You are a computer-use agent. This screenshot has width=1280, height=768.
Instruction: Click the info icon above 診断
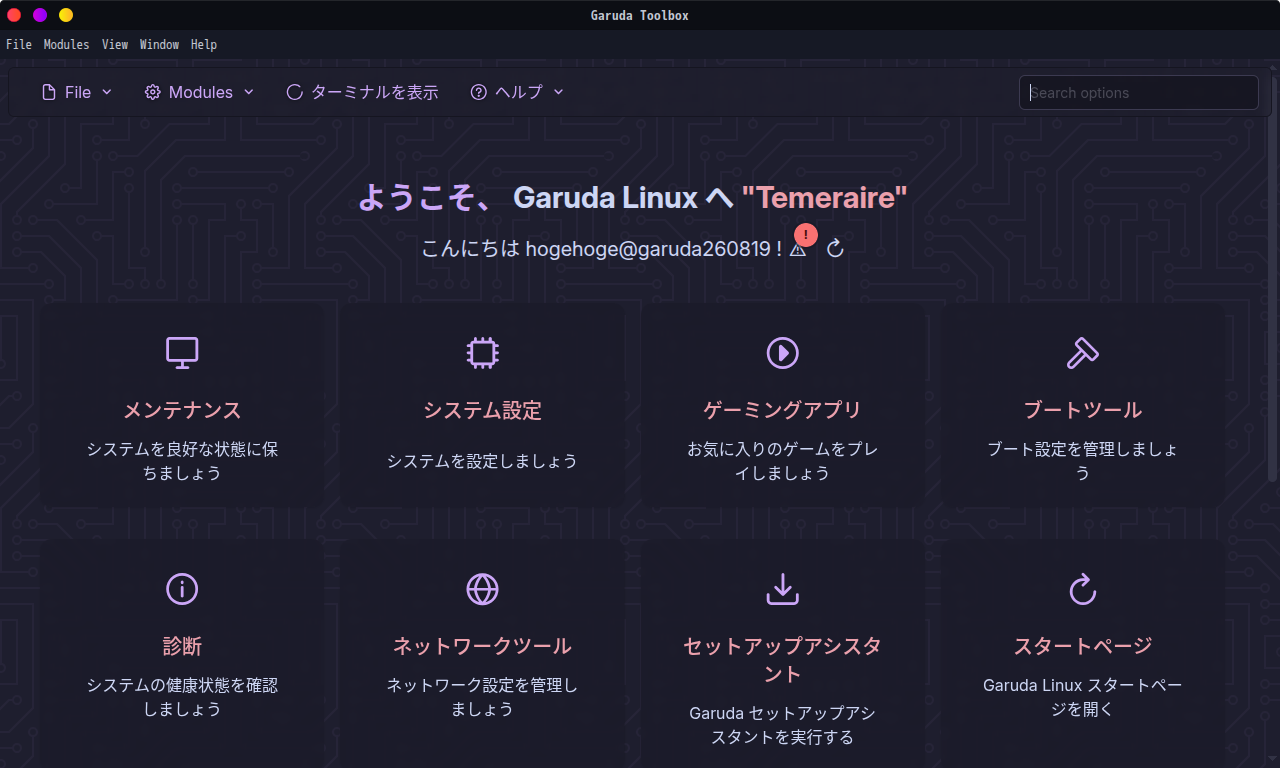(x=182, y=589)
